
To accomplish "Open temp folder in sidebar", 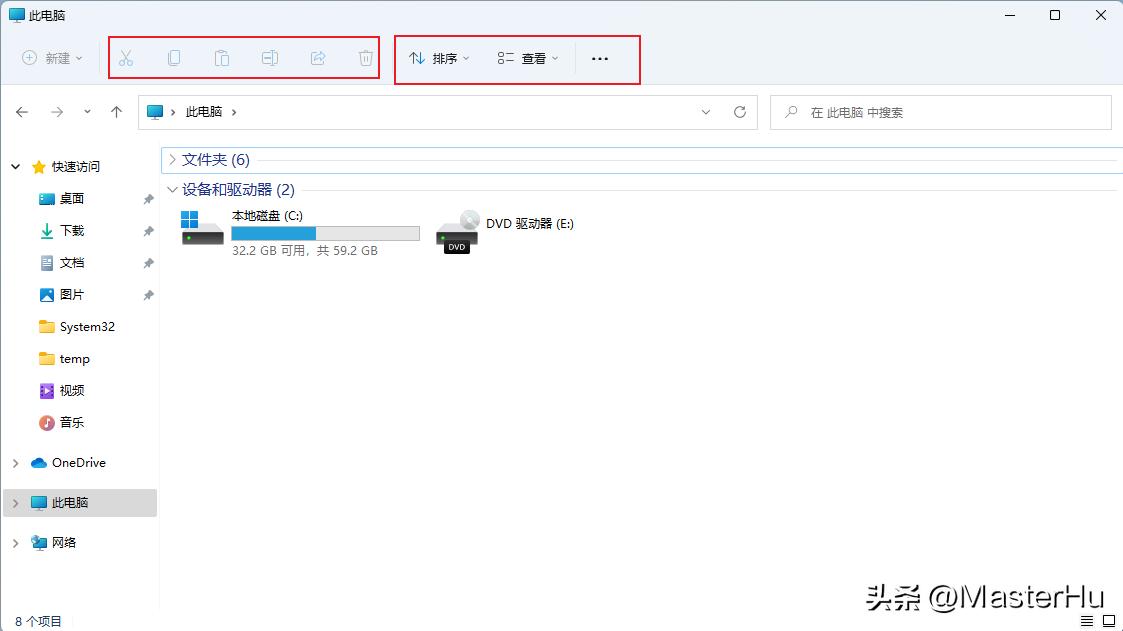I will coord(74,359).
